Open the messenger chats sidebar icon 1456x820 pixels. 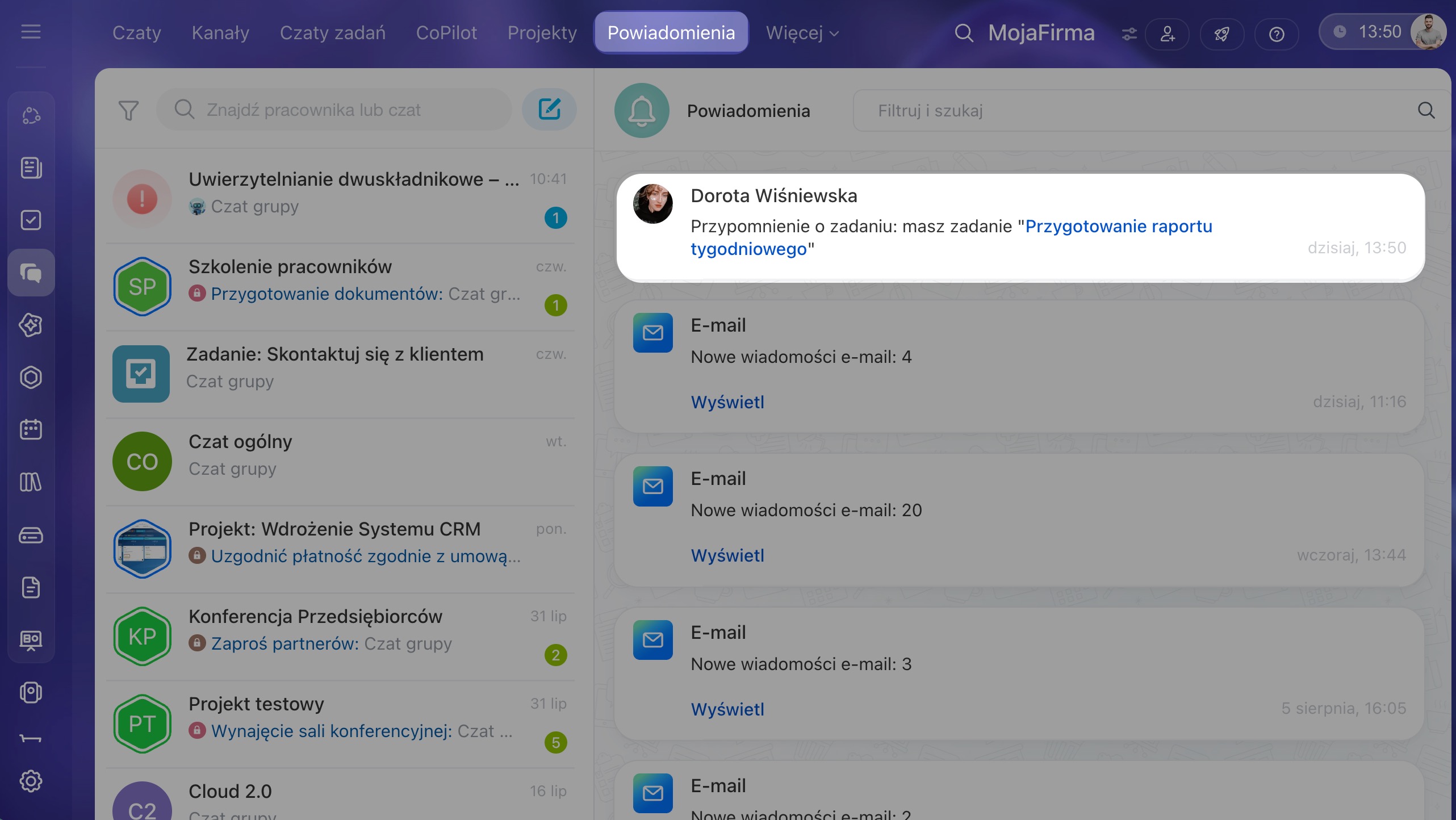click(x=31, y=273)
